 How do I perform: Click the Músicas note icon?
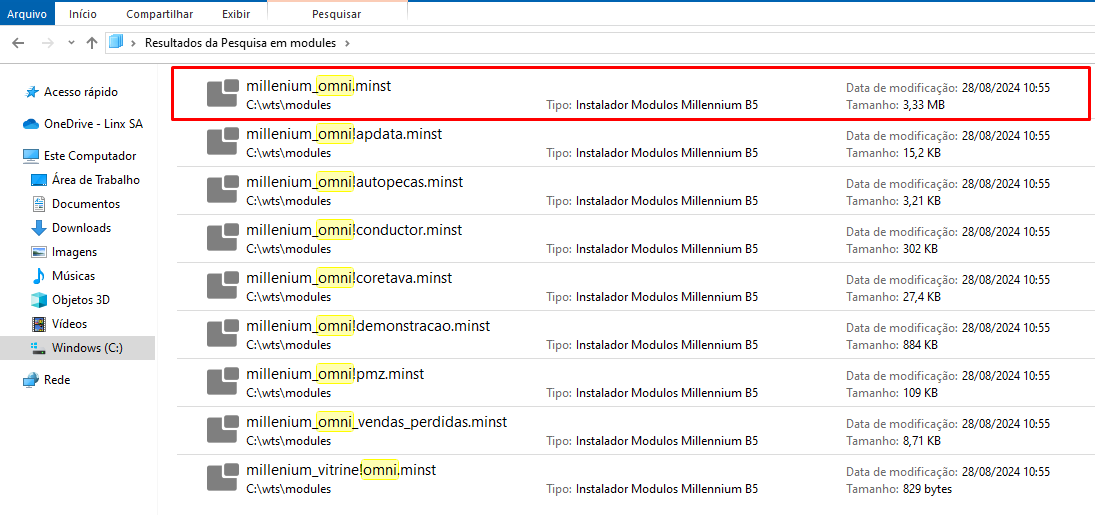coord(39,276)
